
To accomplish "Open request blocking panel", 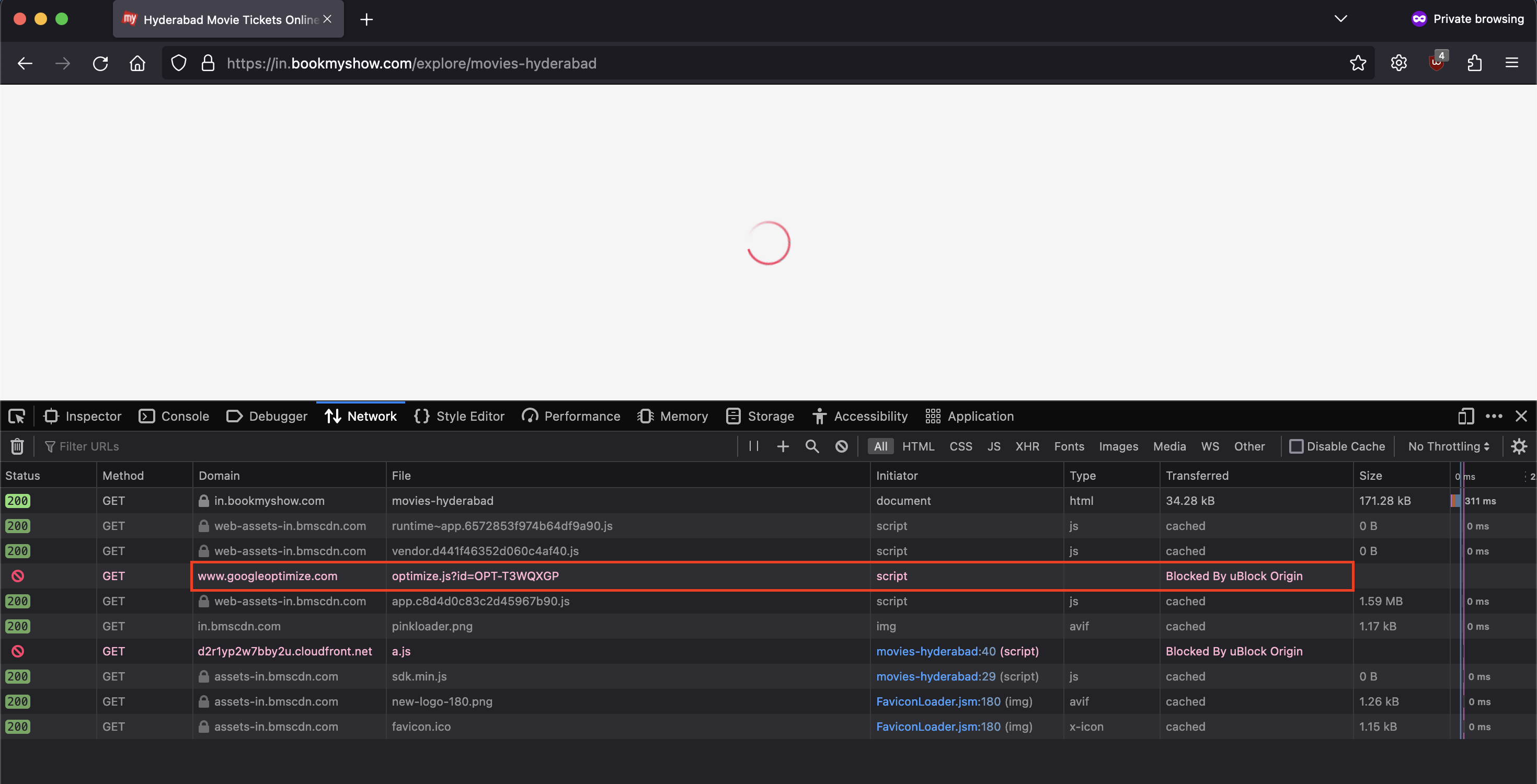I will coord(841,446).
